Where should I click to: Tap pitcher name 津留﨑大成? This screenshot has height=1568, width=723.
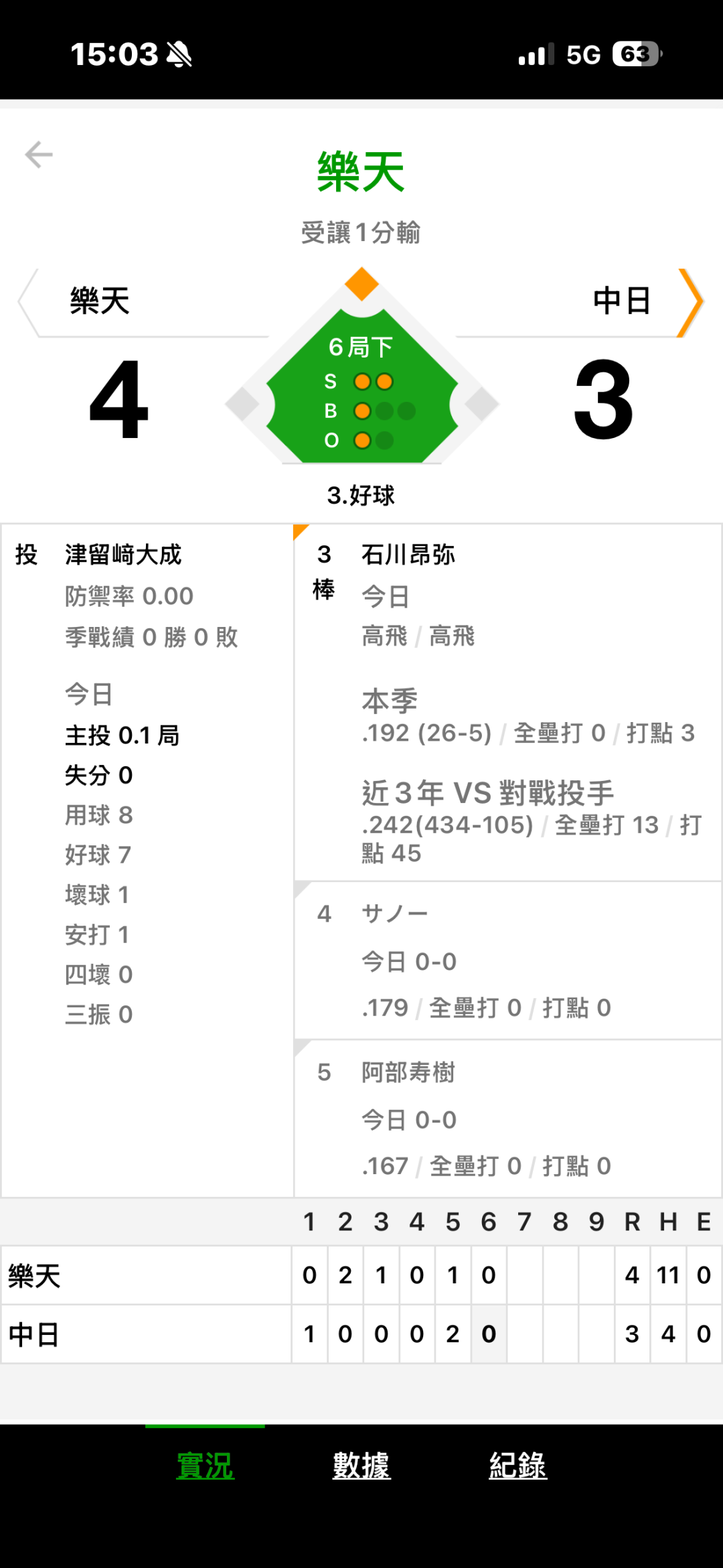(123, 555)
